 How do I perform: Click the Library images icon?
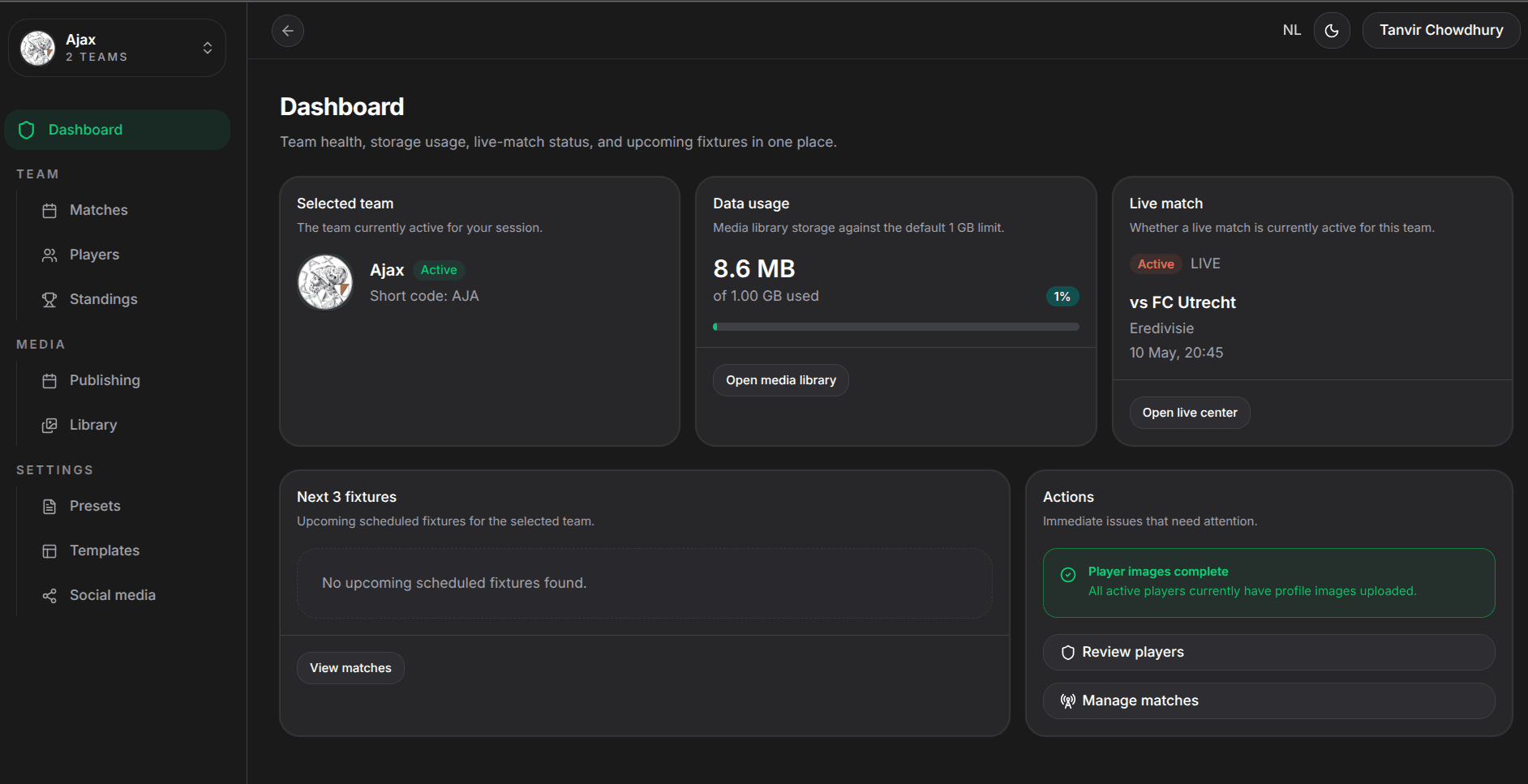click(x=49, y=425)
